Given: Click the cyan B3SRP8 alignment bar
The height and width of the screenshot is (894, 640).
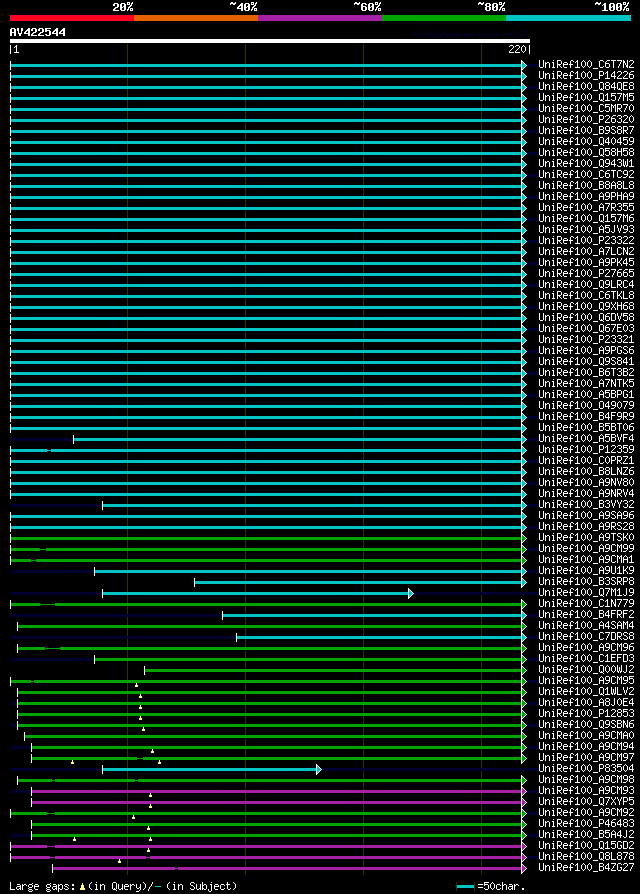Looking at the screenshot, I should click(x=358, y=583).
